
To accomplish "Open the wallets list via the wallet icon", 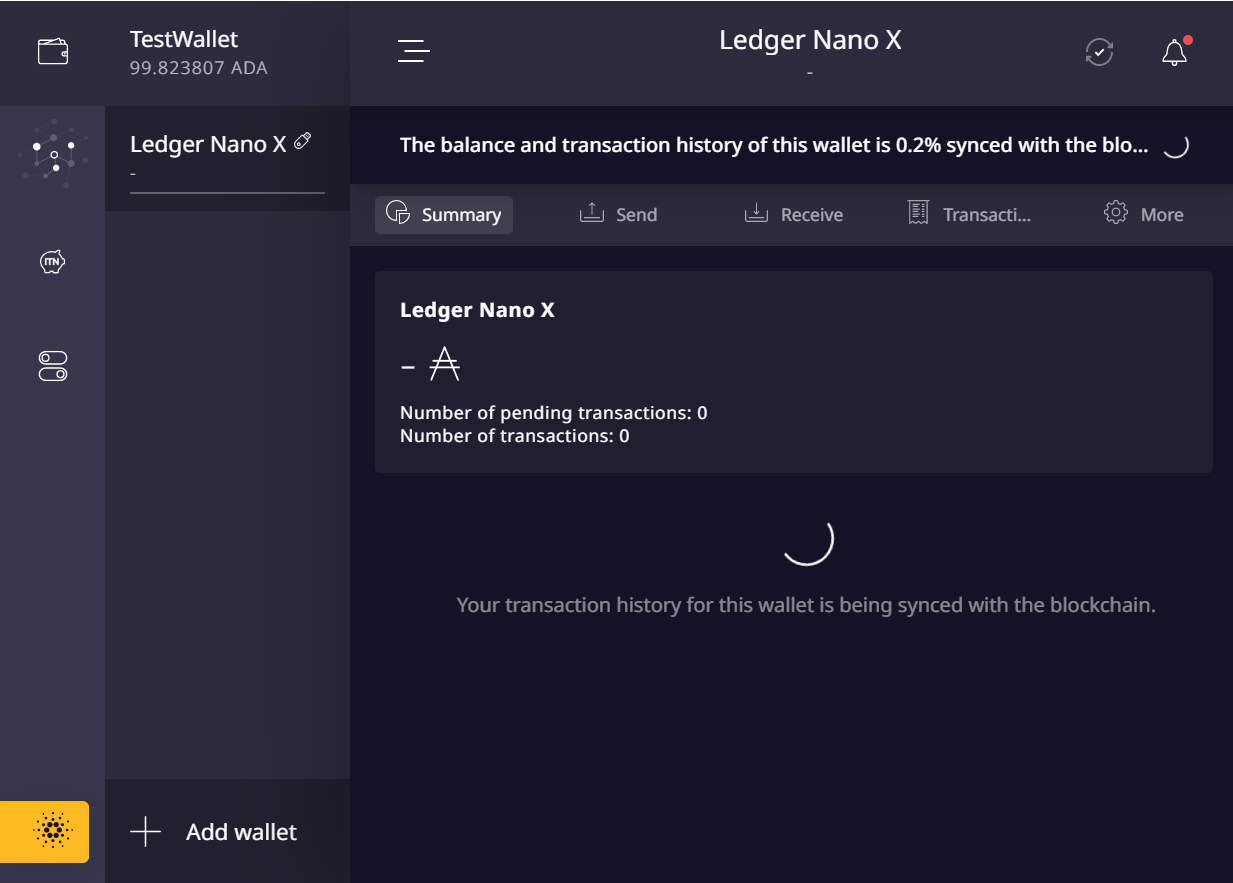I will click(52, 50).
